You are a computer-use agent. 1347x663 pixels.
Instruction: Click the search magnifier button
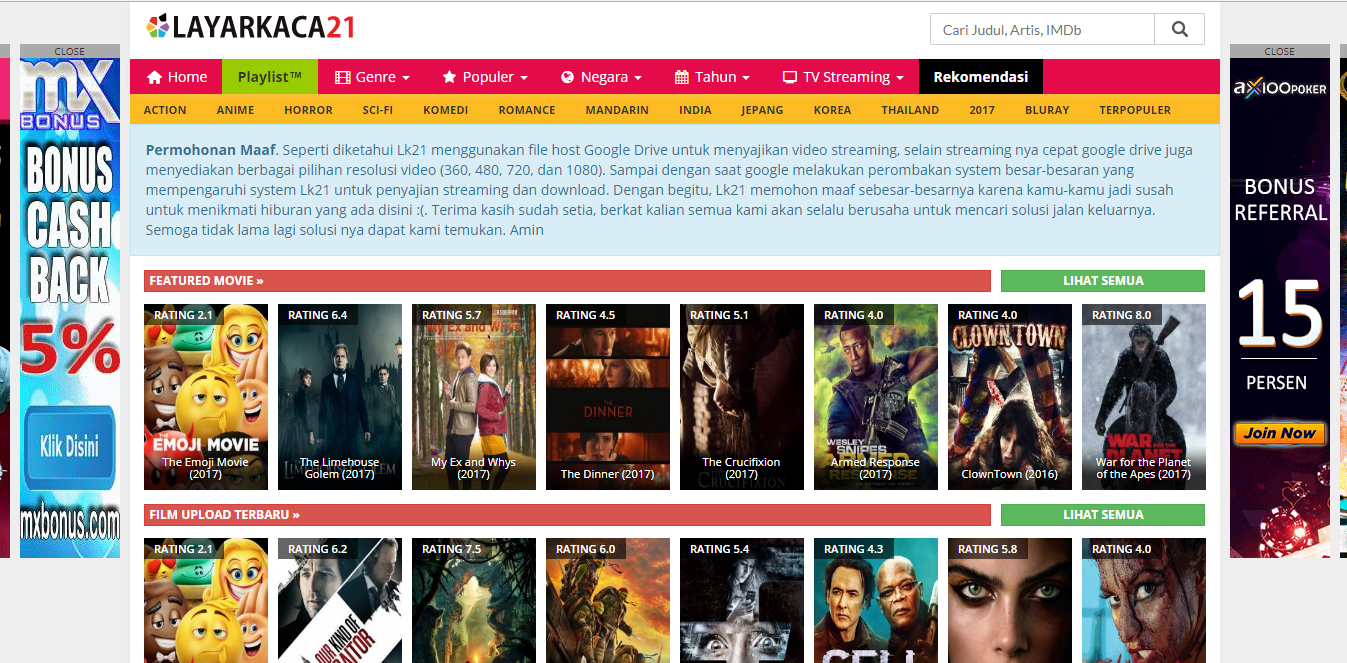(x=1179, y=29)
